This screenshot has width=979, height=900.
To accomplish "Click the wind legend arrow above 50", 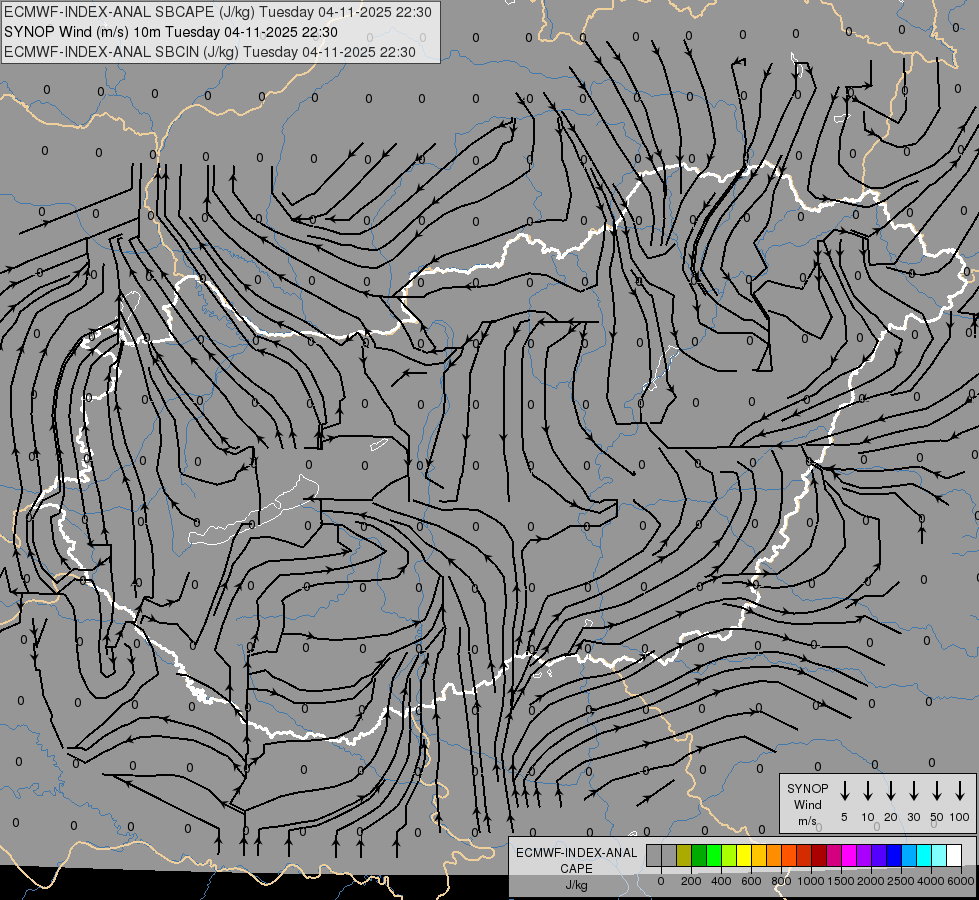I will [x=937, y=791].
